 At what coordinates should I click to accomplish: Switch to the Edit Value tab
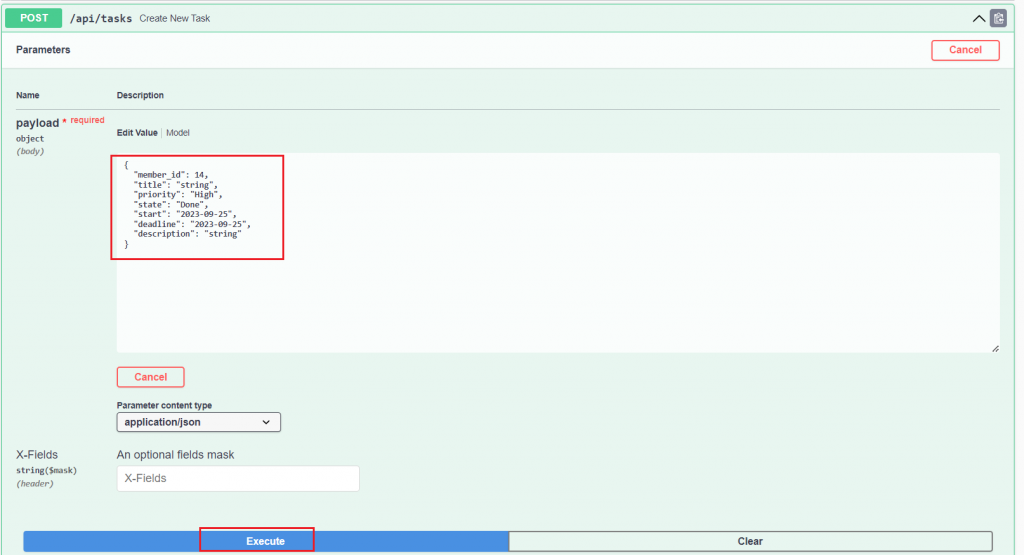click(x=137, y=133)
